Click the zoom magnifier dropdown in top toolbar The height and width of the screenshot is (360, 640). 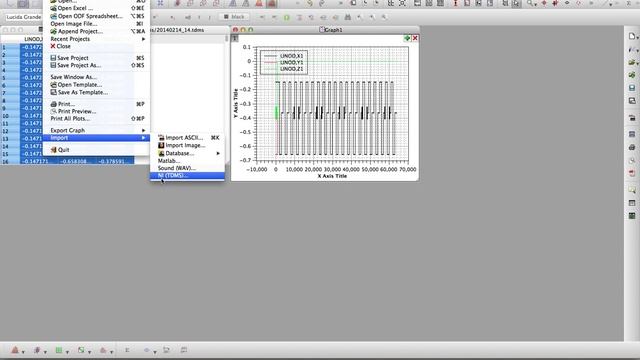click(531, 4)
